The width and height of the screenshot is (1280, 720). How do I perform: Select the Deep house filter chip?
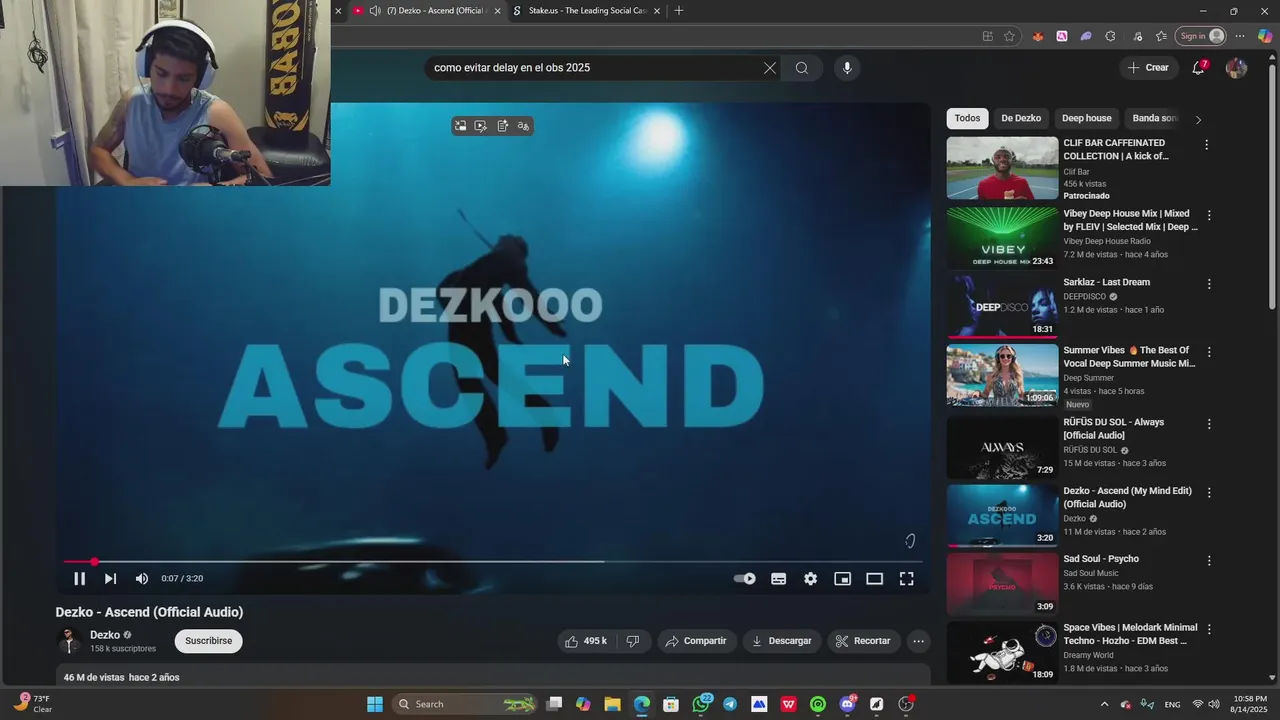tap(1086, 118)
